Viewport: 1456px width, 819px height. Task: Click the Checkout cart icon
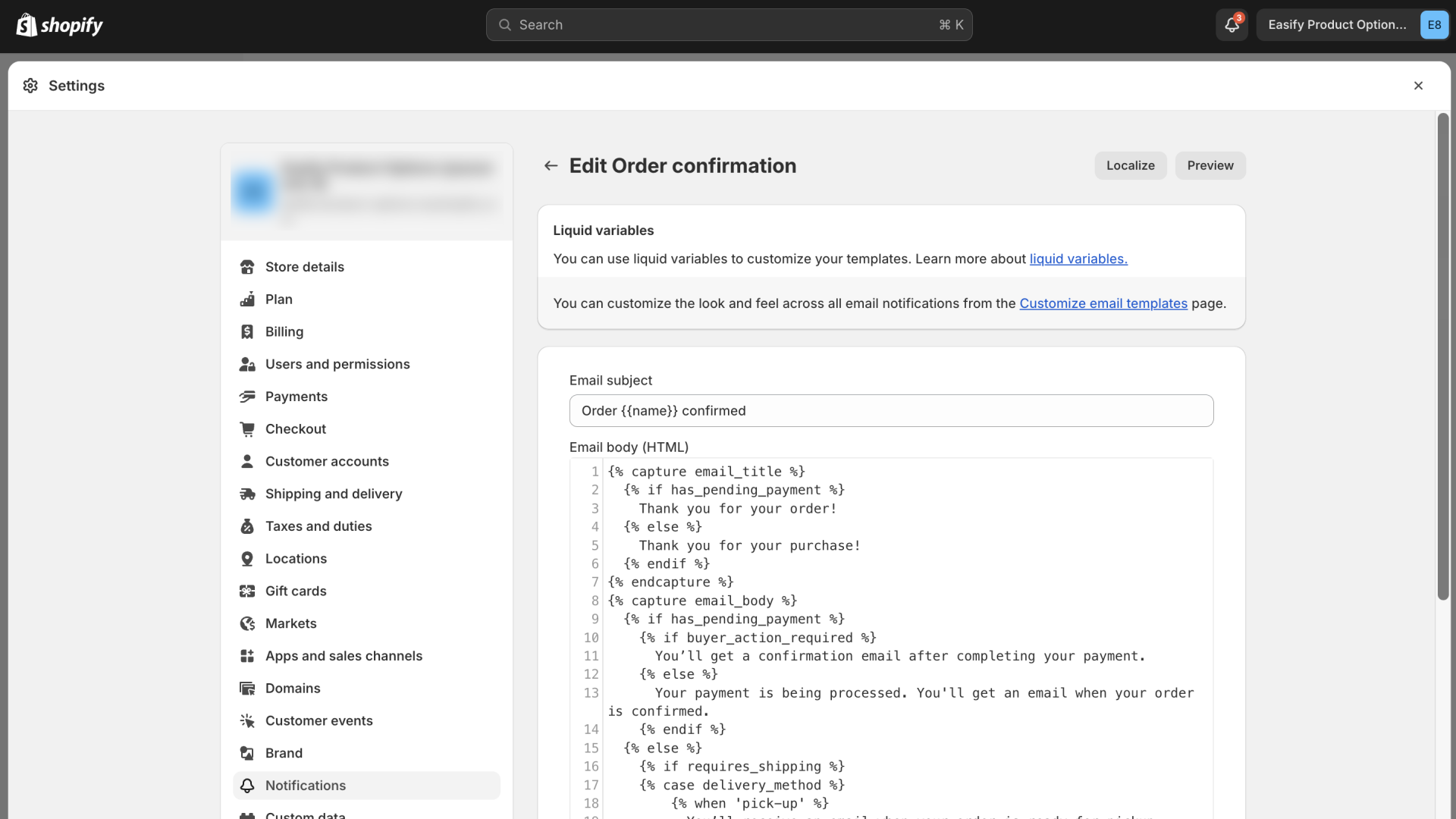pos(248,428)
